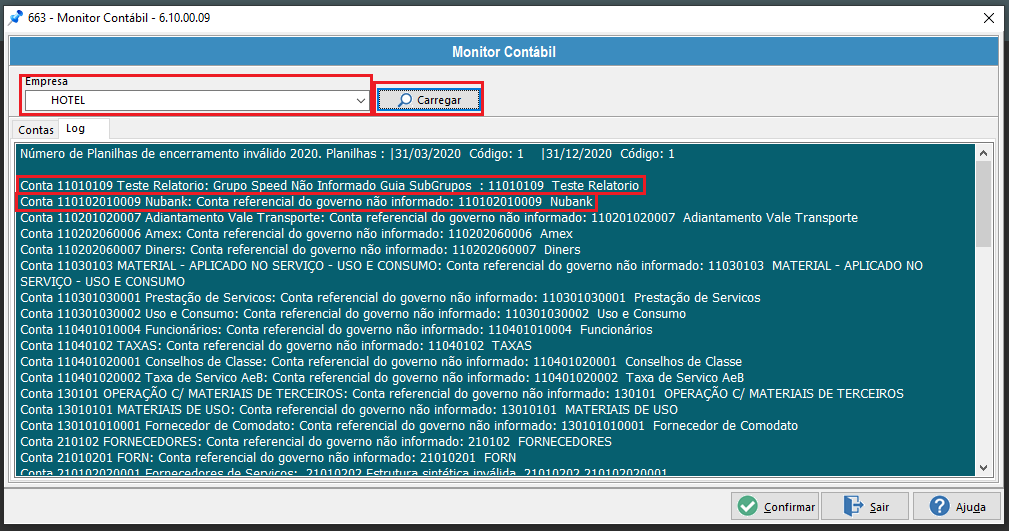Open Ajuda help button

957,507
